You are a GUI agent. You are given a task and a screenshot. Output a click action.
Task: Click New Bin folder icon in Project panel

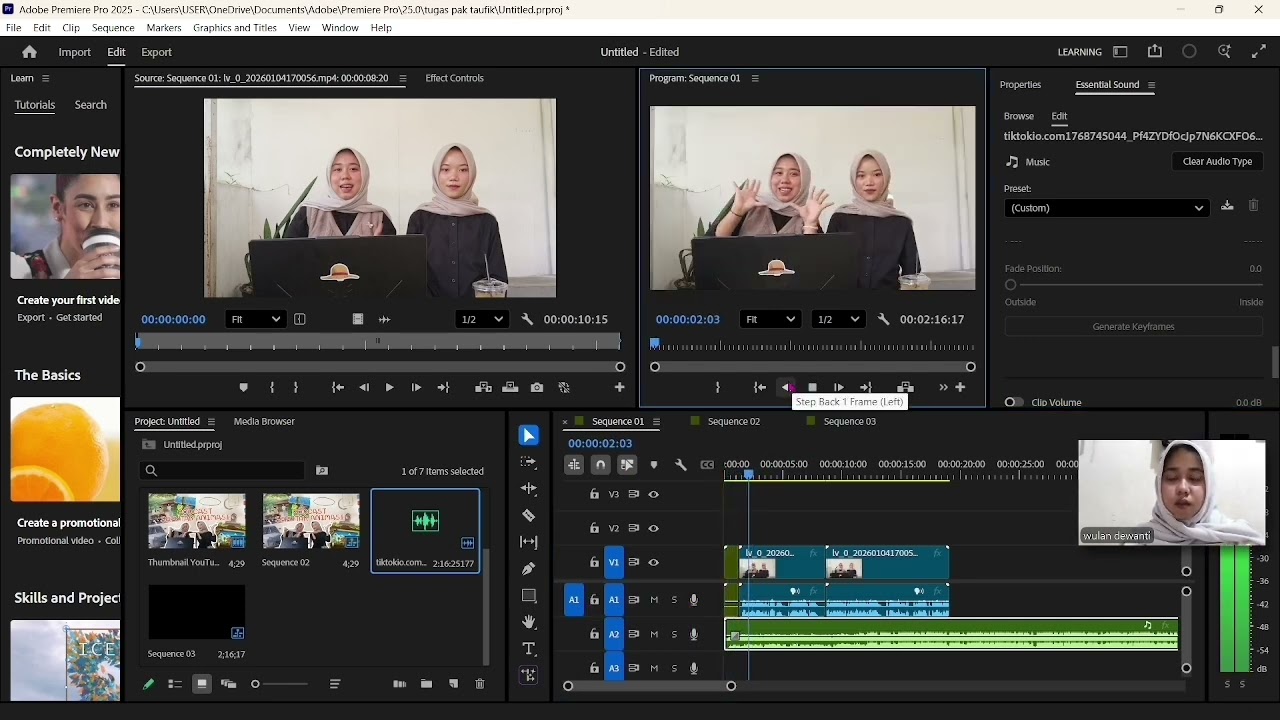tap(426, 684)
